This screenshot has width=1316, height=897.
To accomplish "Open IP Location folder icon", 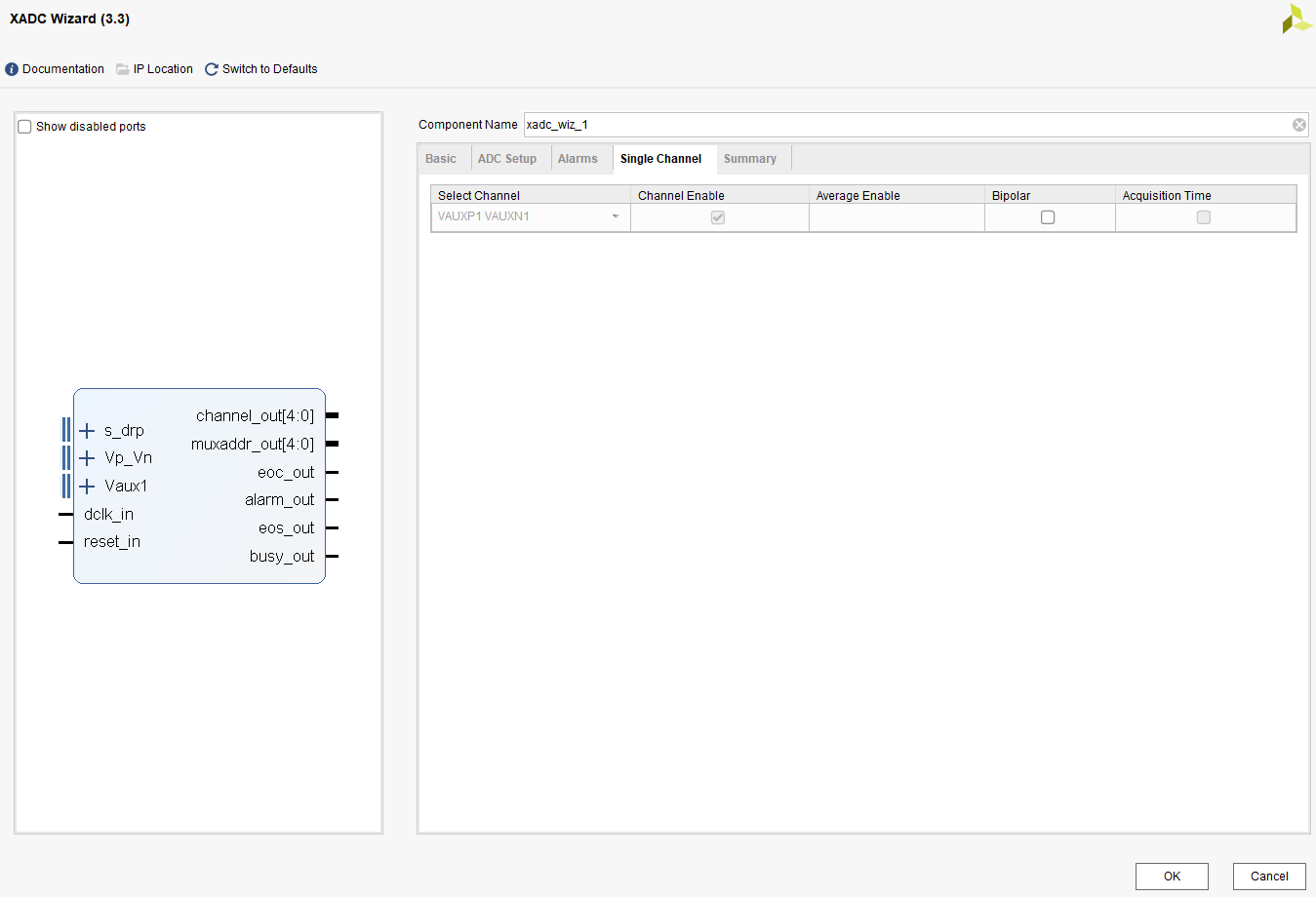I will pyautogui.click(x=123, y=69).
